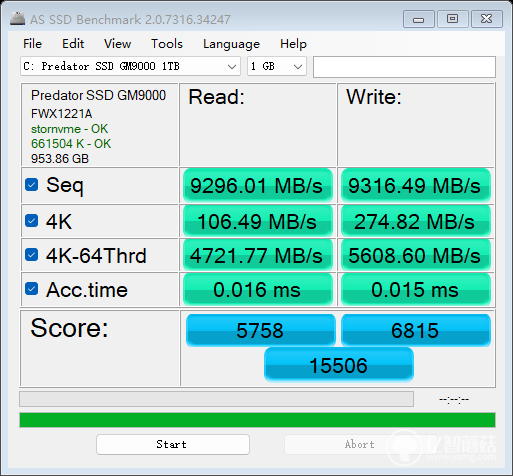Open the Help menu
Viewport: 513px width, 476px height.
coord(293,44)
